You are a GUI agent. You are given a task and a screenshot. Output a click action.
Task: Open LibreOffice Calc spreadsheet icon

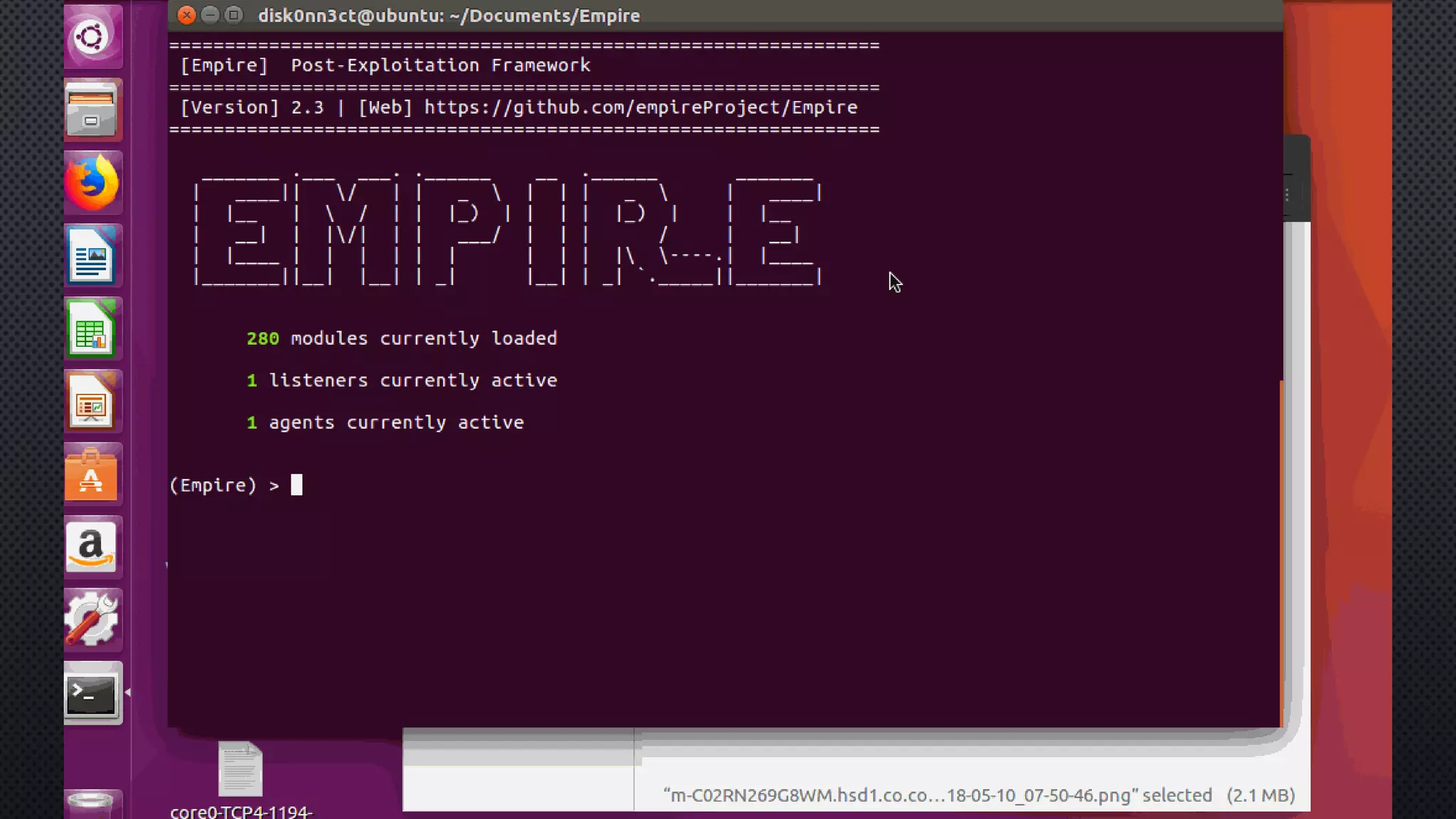coord(92,329)
